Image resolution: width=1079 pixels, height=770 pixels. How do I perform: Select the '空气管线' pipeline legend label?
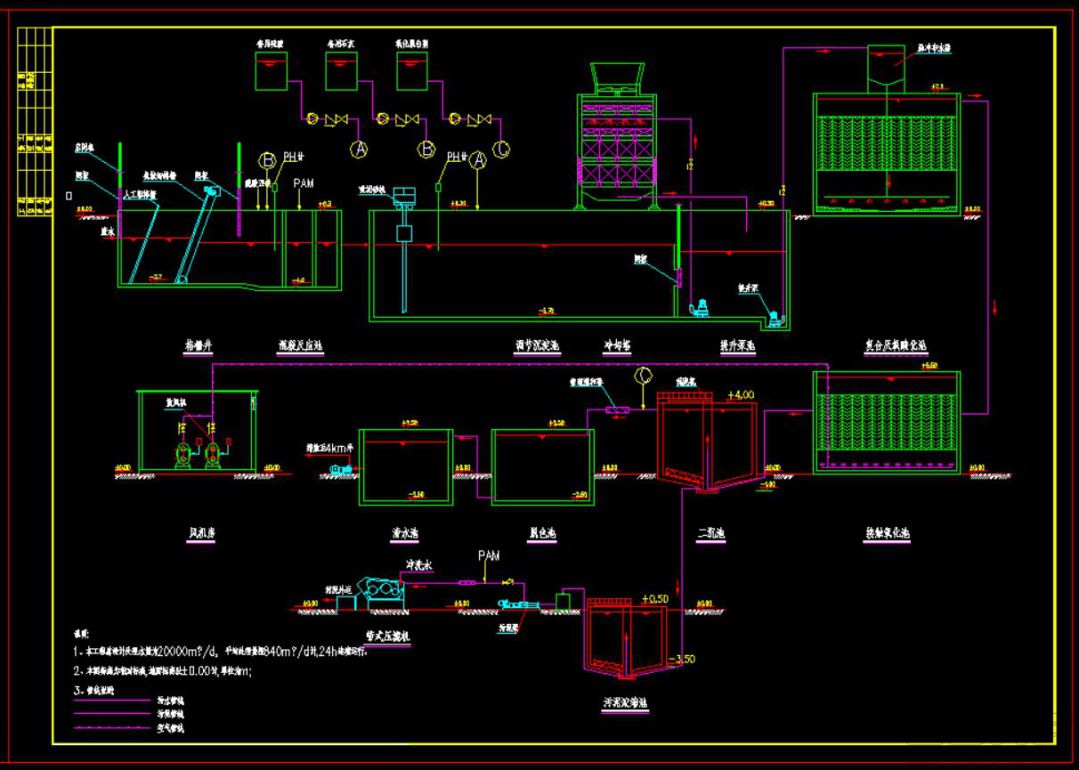(171, 728)
